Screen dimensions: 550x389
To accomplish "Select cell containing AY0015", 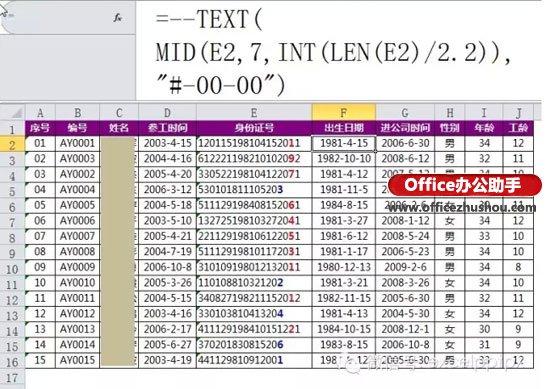I will (x=78, y=360).
